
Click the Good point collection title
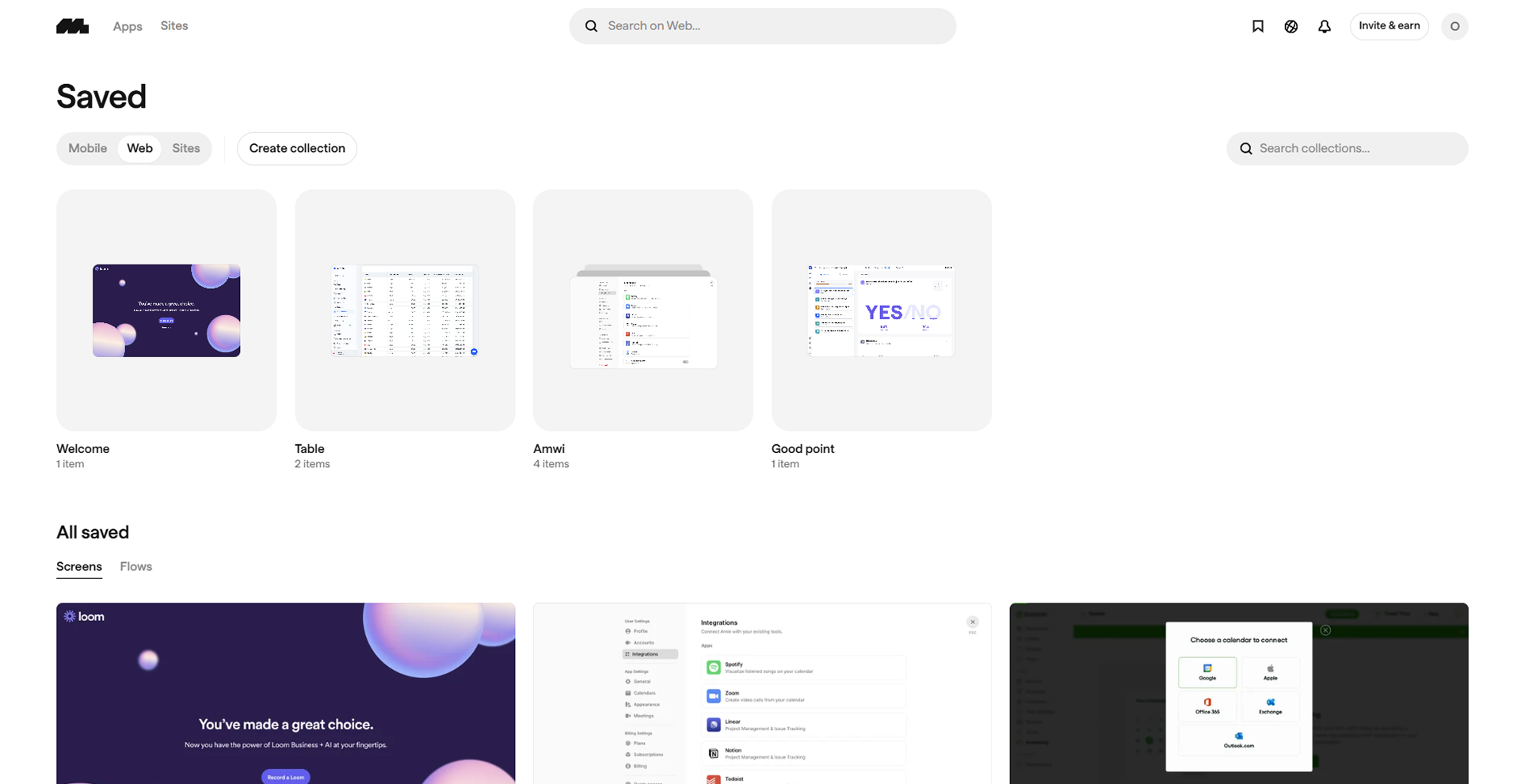pos(802,449)
